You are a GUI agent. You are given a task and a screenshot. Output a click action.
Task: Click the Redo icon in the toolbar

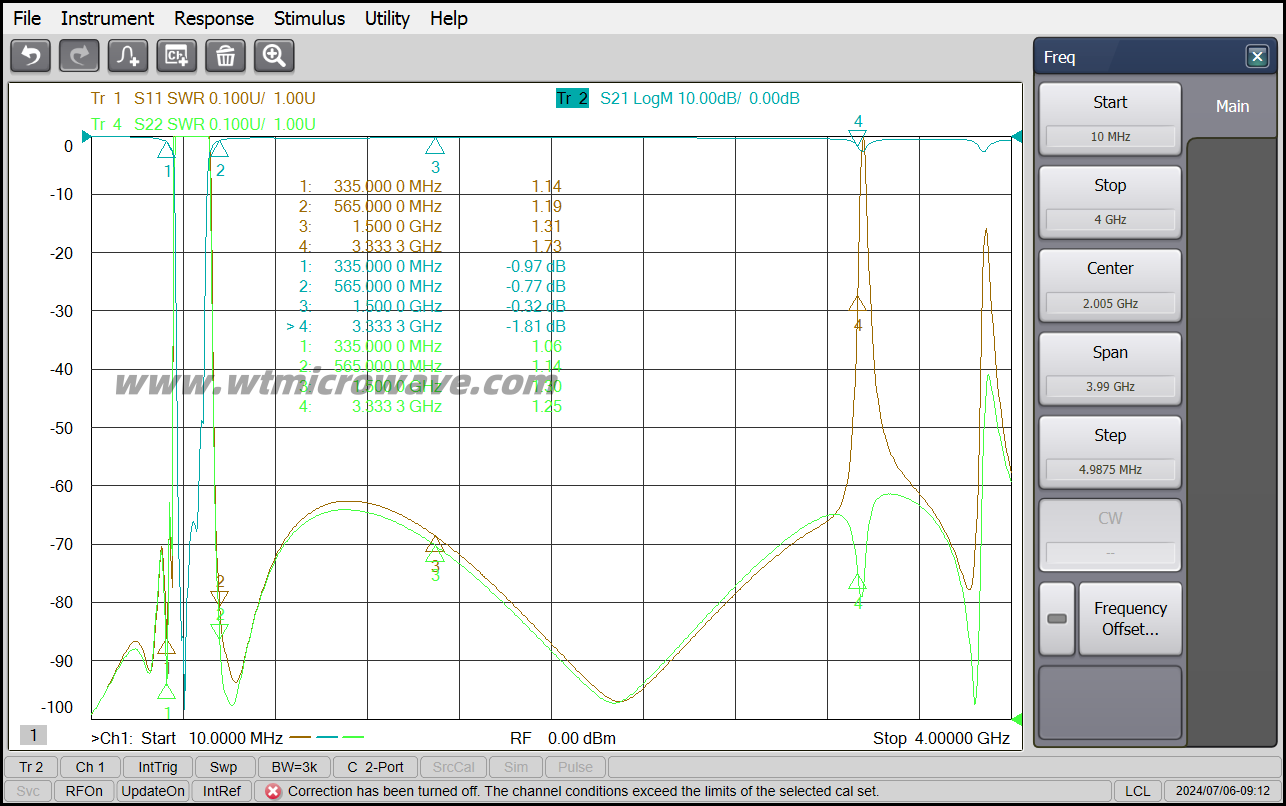coord(78,56)
